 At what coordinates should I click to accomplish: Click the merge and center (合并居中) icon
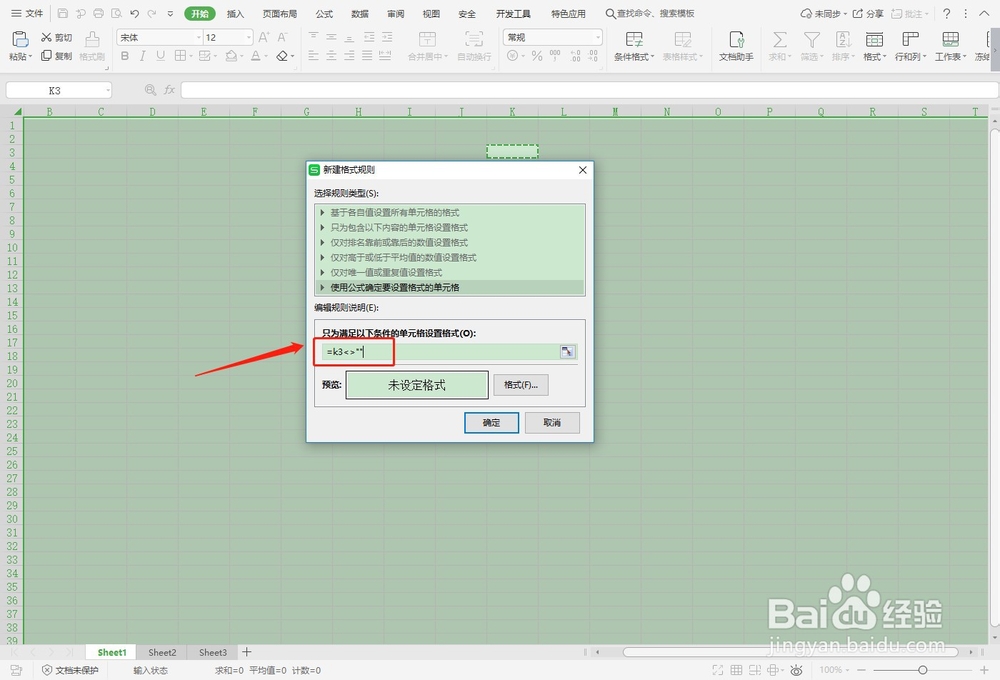[427, 39]
